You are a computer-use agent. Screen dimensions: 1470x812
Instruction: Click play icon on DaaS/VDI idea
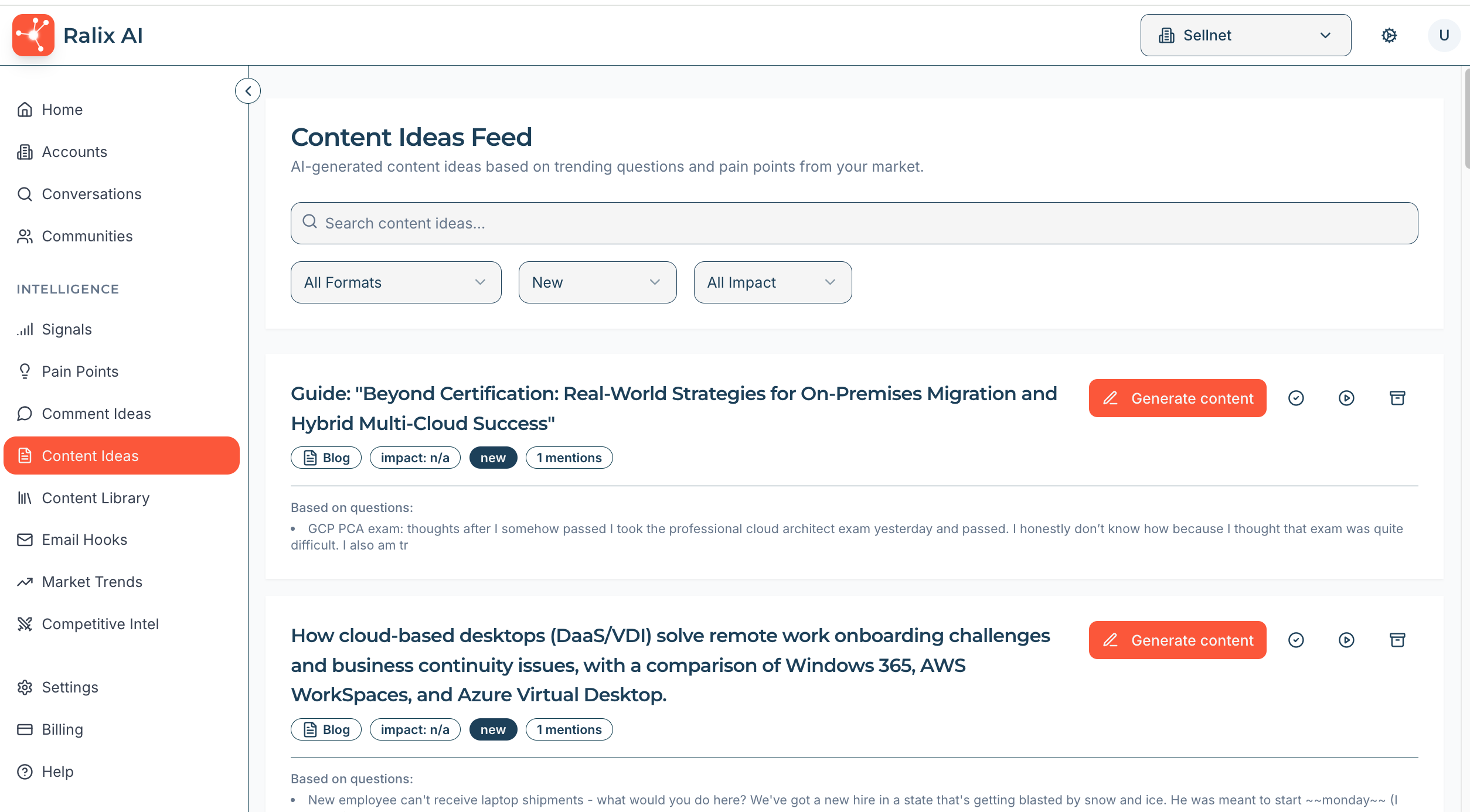(1346, 640)
